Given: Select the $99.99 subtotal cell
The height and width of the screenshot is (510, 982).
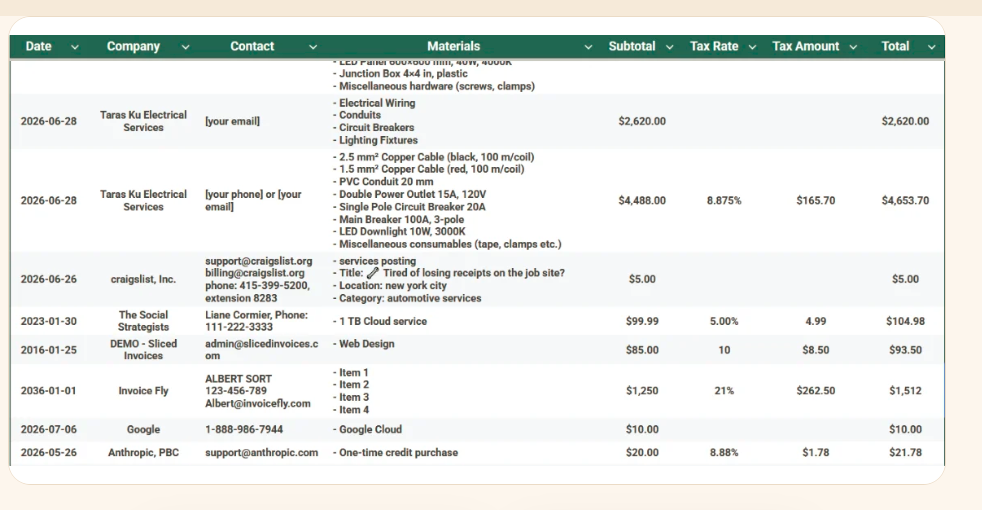Looking at the screenshot, I should [x=642, y=321].
